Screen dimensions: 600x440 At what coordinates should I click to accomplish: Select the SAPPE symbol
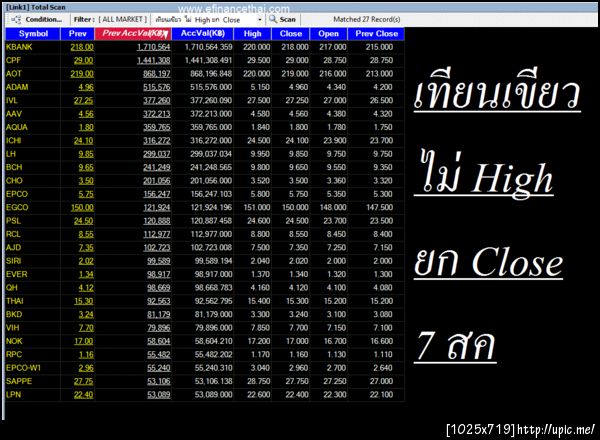(19, 381)
